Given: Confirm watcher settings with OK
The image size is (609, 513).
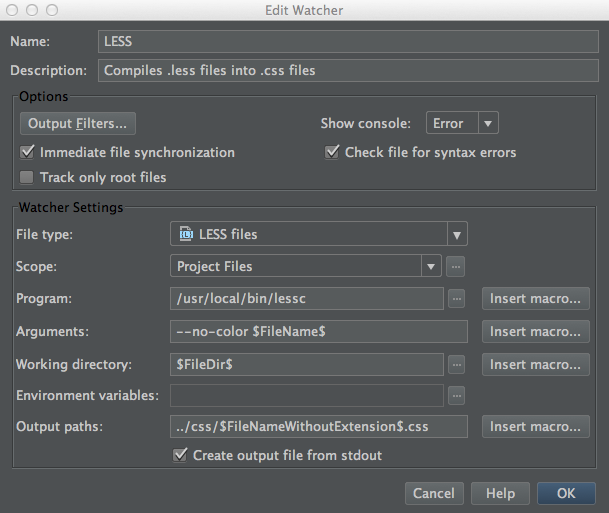Looking at the screenshot, I should [x=566, y=493].
